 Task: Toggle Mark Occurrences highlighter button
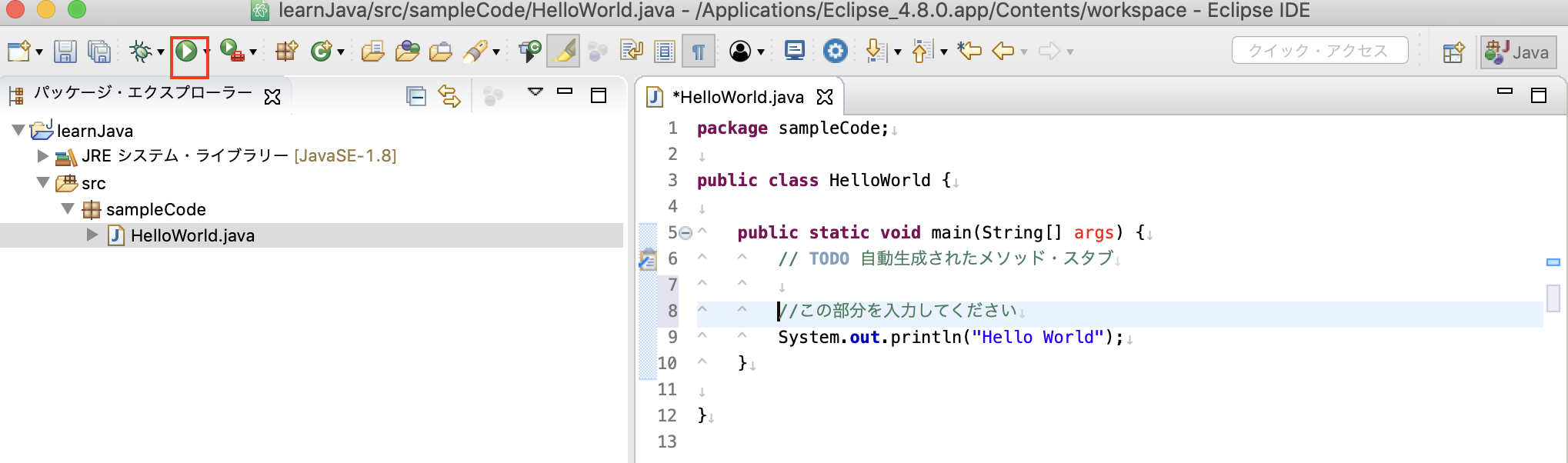[x=564, y=52]
